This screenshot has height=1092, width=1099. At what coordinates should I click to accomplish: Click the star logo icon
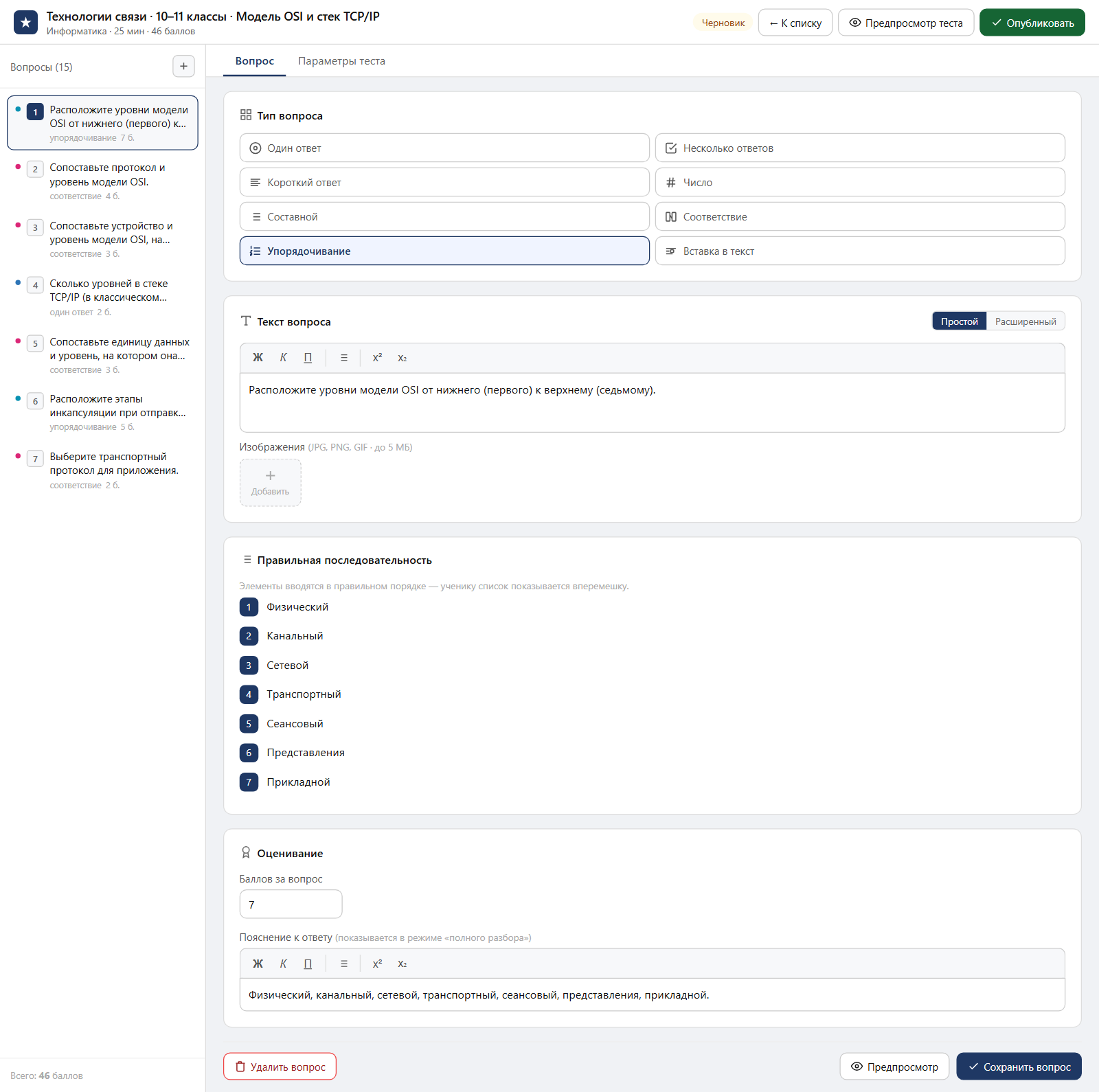(x=26, y=23)
